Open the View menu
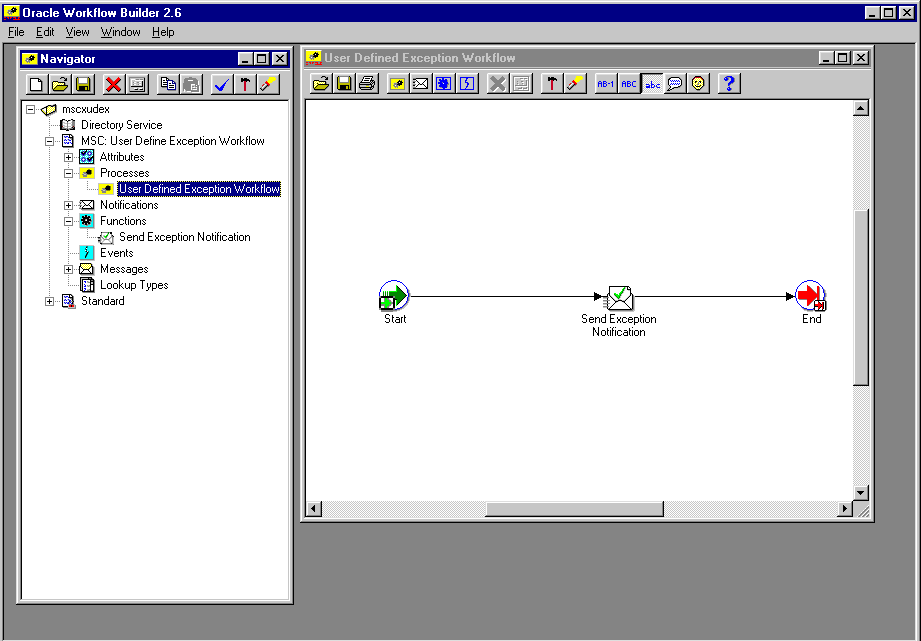The height and width of the screenshot is (641, 921). pos(78,32)
